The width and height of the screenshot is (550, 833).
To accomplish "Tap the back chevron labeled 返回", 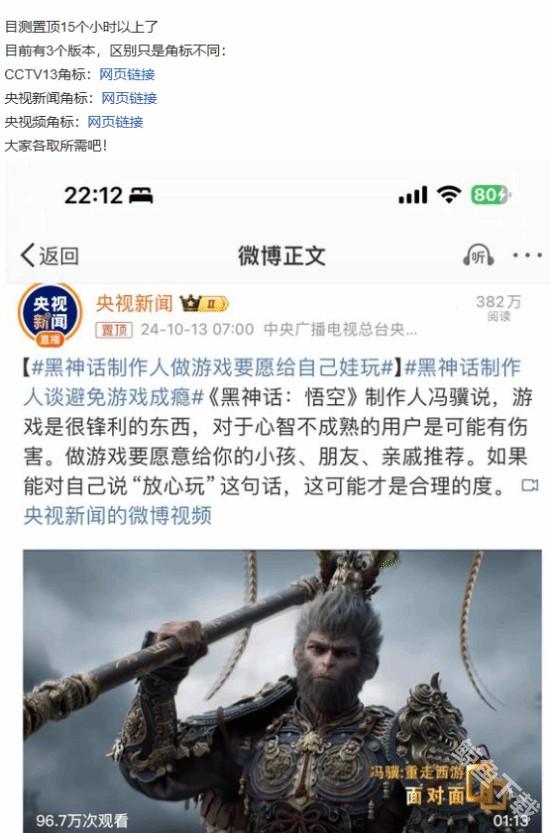I will click(x=49, y=256).
